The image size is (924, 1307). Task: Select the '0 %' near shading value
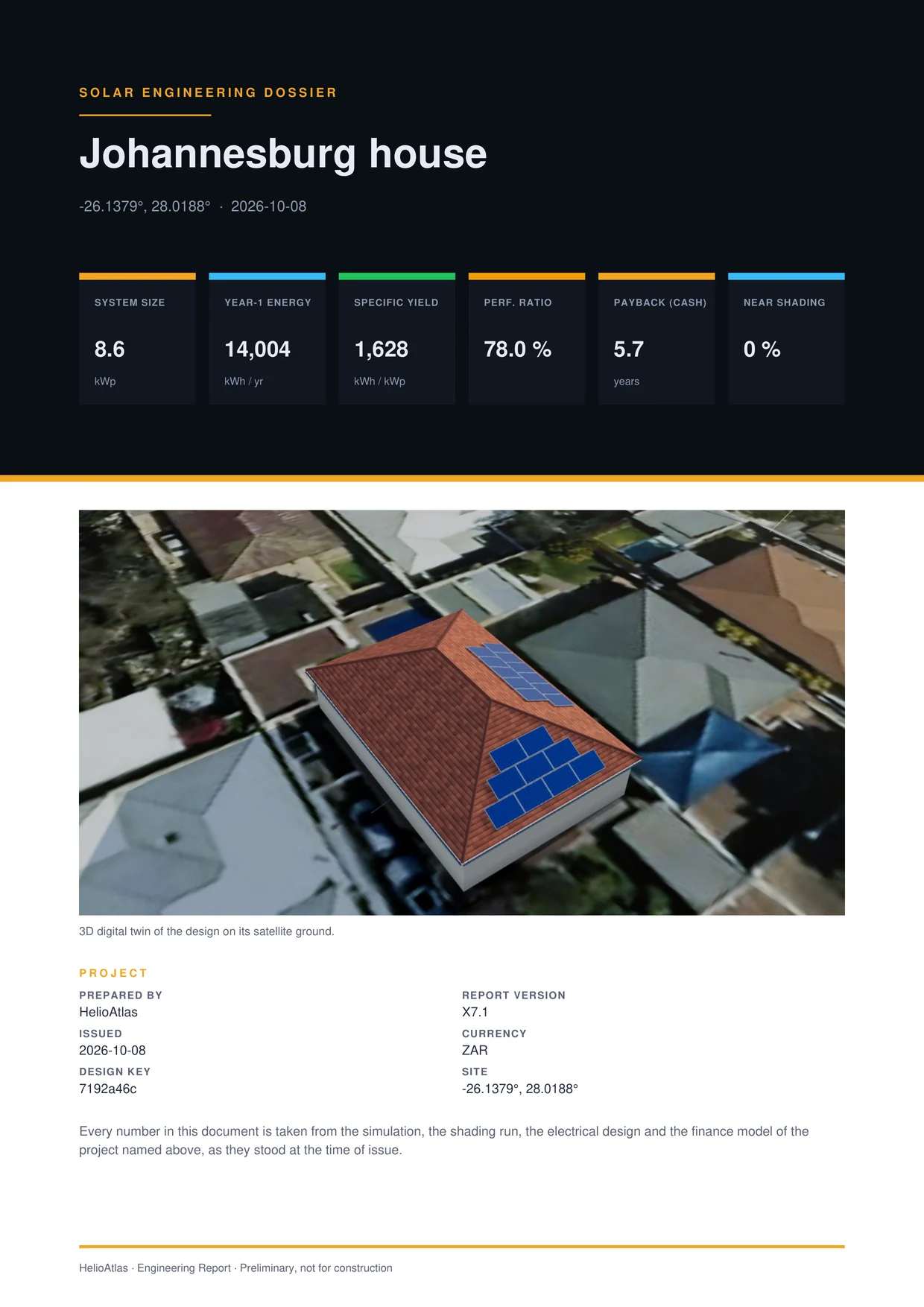point(762,349)
